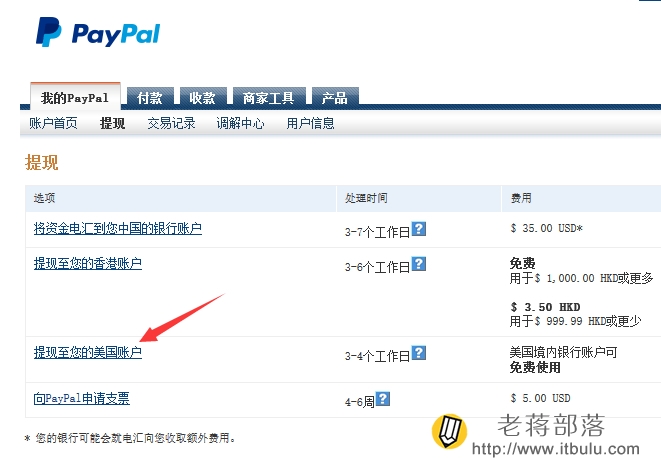
Task: Click the footnote about 电汇 extra fees
Action: (x=130, y=438)
